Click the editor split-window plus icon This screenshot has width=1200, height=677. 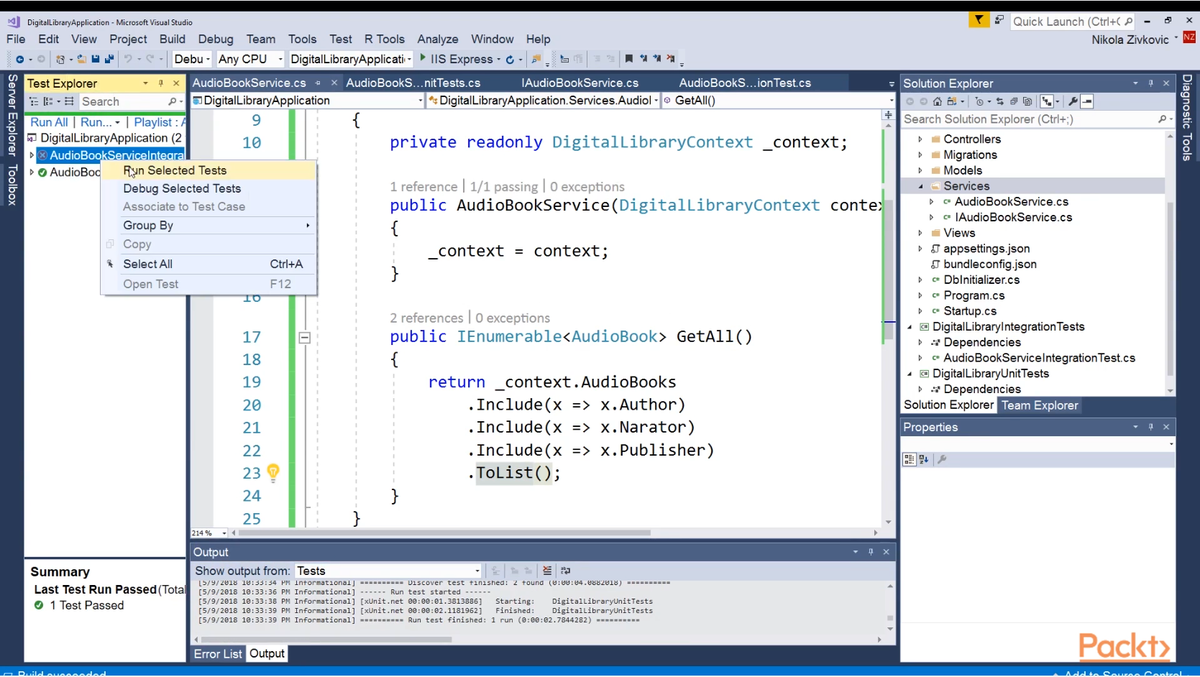[x=888, y=116]
